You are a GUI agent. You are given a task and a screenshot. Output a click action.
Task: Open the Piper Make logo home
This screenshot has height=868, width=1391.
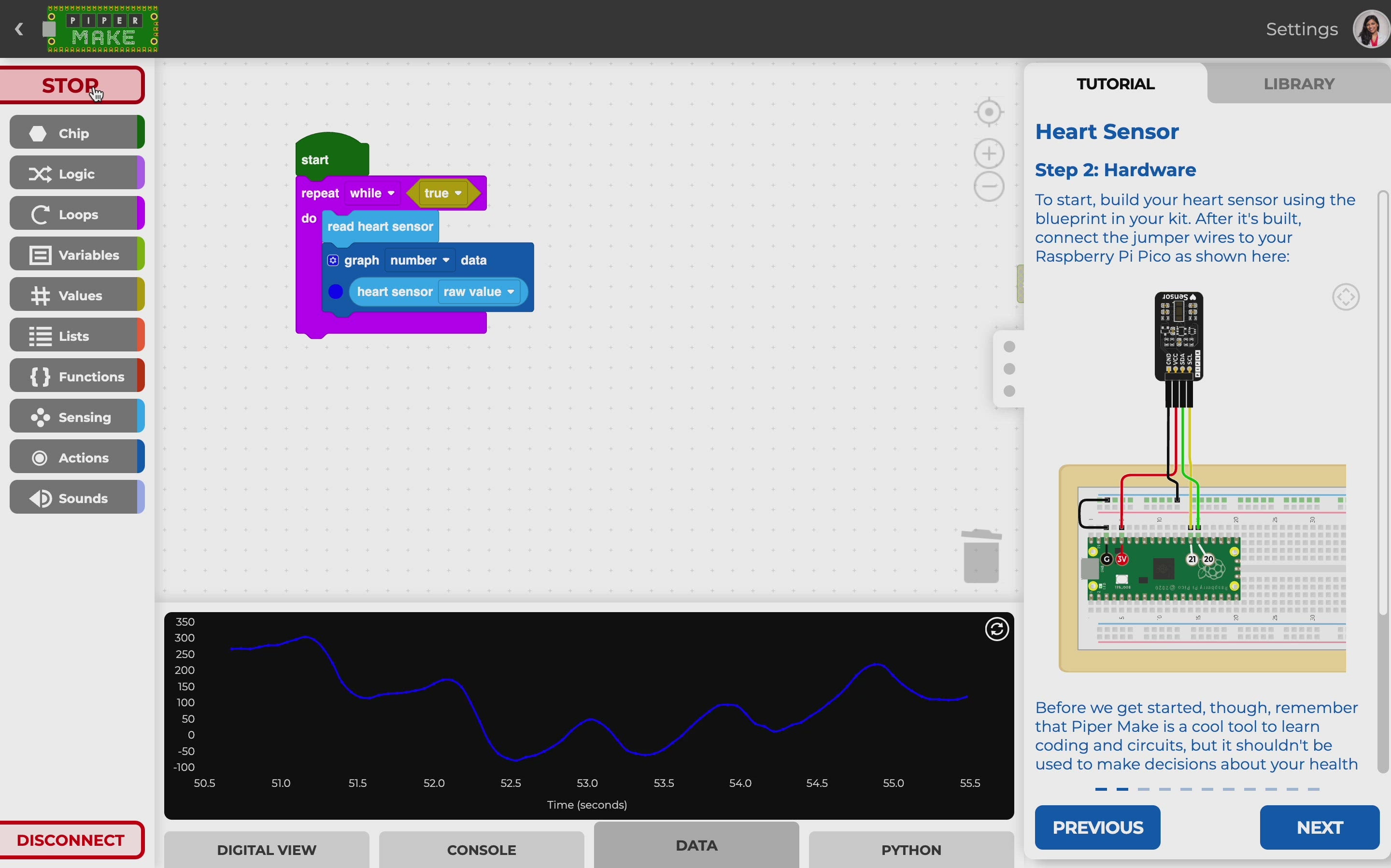[x=101, y=28]
